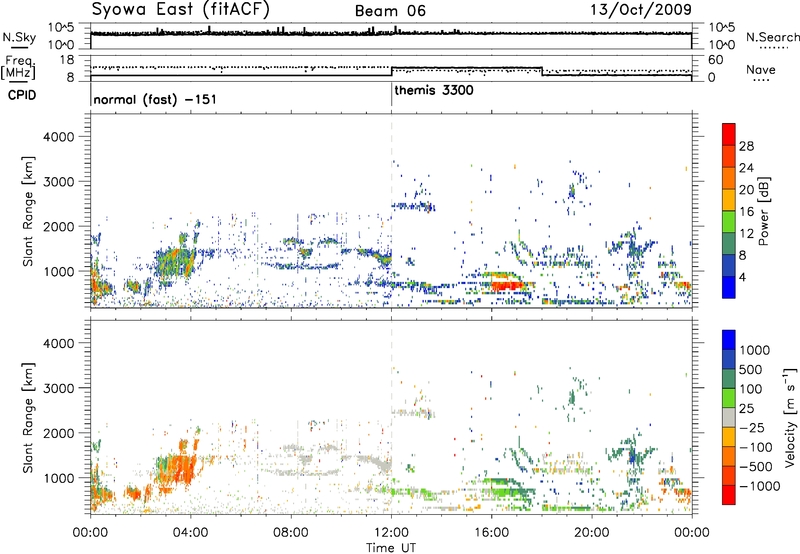Select the top blue Velocity colorbar segment above 1000
Image resolution: width=800 pixels, height=554 pixels.
click(x=729, y=340)
